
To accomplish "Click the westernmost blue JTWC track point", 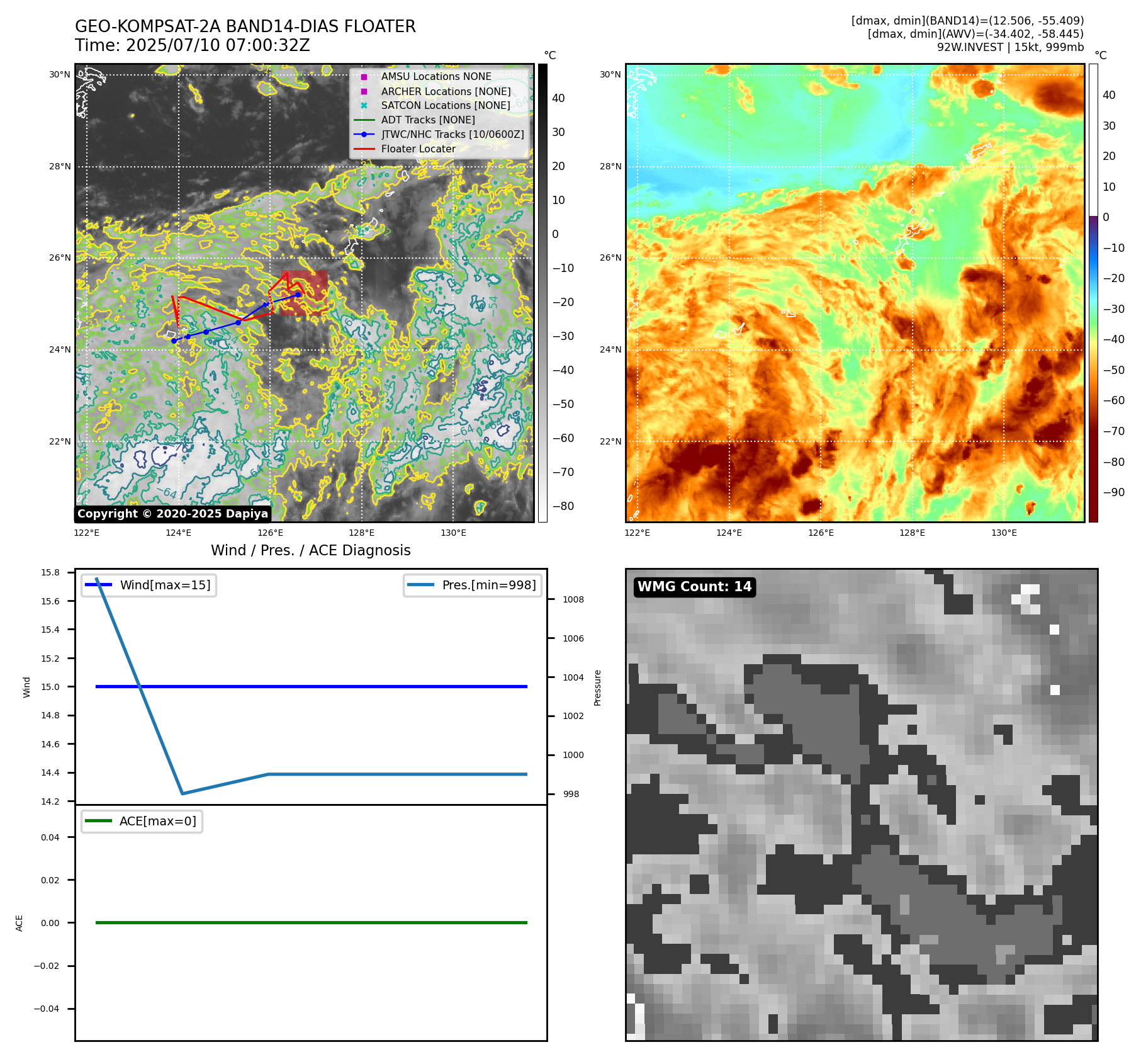I will tap(174, 341).
